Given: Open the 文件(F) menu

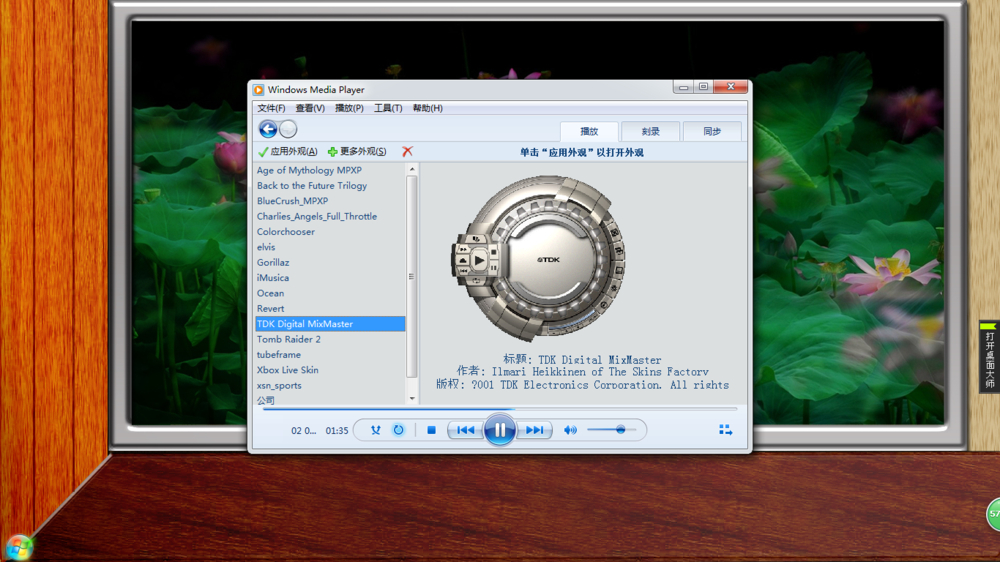Looking at the screenshot, I should coord(271,108).
